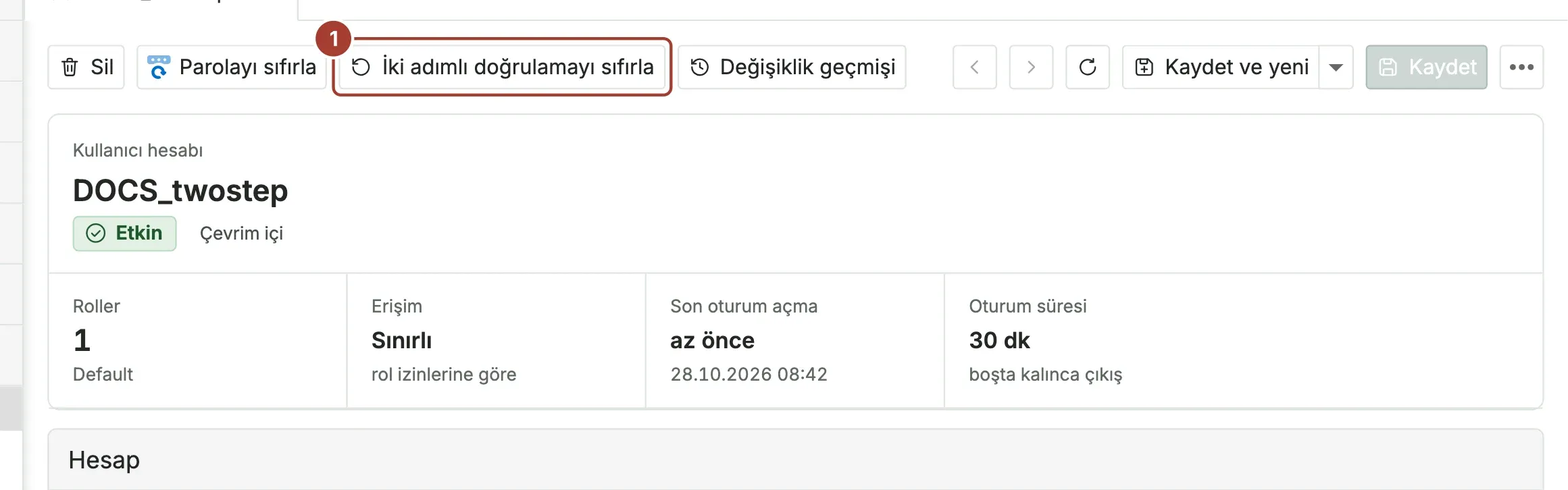This screenshot has height=490, width=1568.
Task: Click İki adımlı doğrulamayı sıfırla button
Action: point(502,67)
